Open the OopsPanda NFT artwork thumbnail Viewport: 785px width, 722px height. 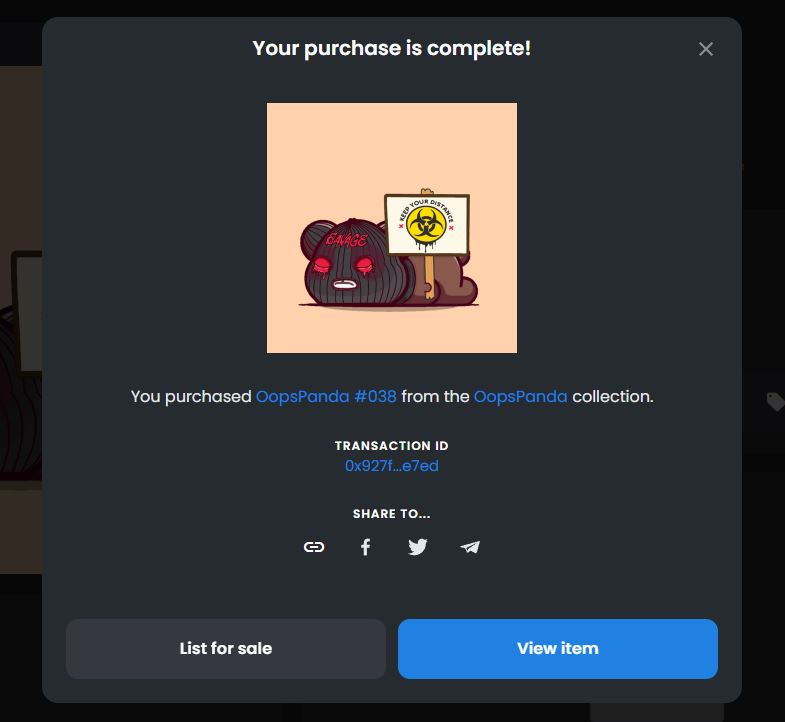392,228
